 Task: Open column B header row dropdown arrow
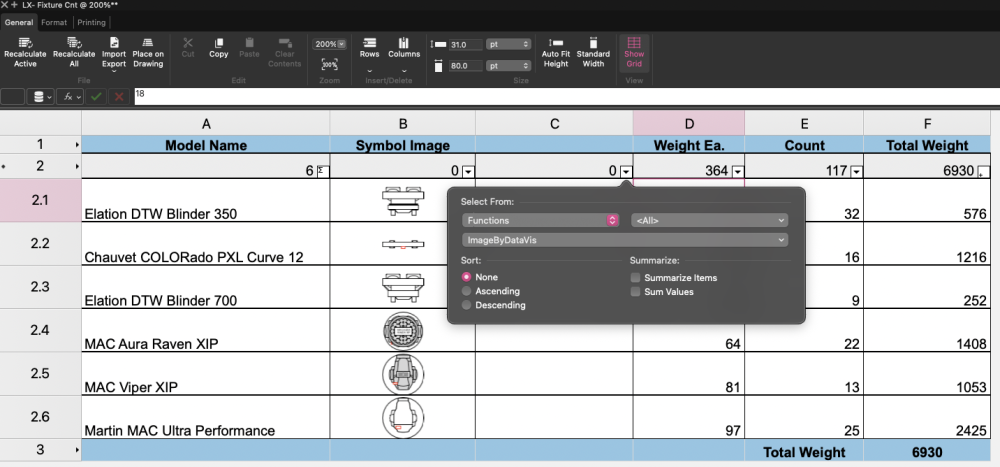469,171
